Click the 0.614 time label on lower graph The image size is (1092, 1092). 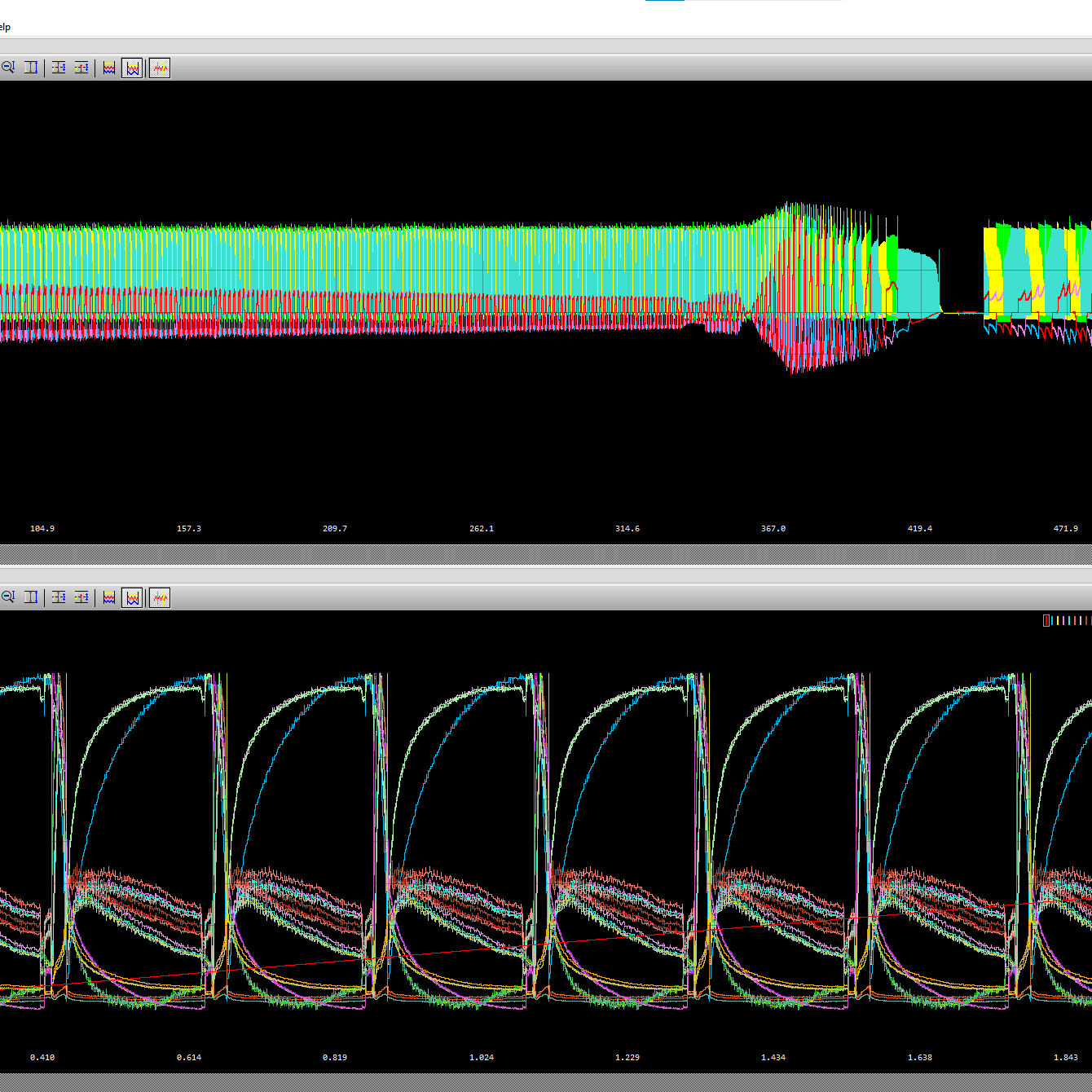pyautogui.click(x=189, y=1057)
